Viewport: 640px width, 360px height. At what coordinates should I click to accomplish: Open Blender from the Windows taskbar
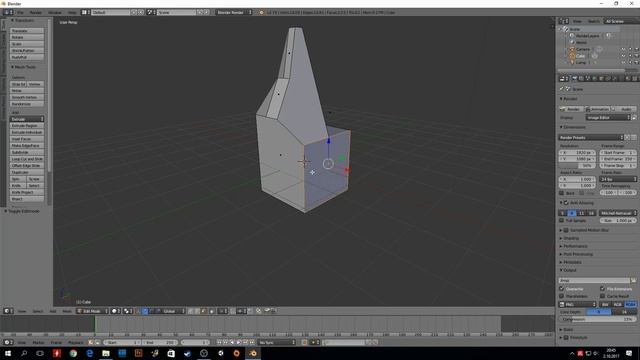pyautogui.click(x=253, y=353)
